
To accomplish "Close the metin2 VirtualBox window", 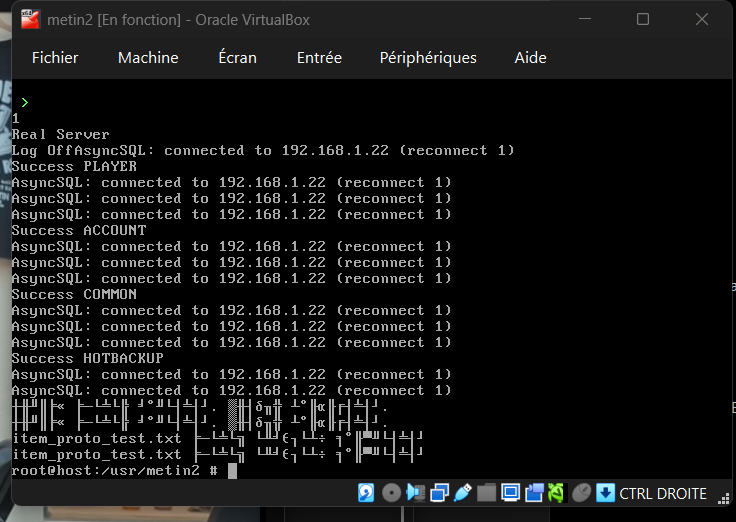I will click(x=702, y=19).
